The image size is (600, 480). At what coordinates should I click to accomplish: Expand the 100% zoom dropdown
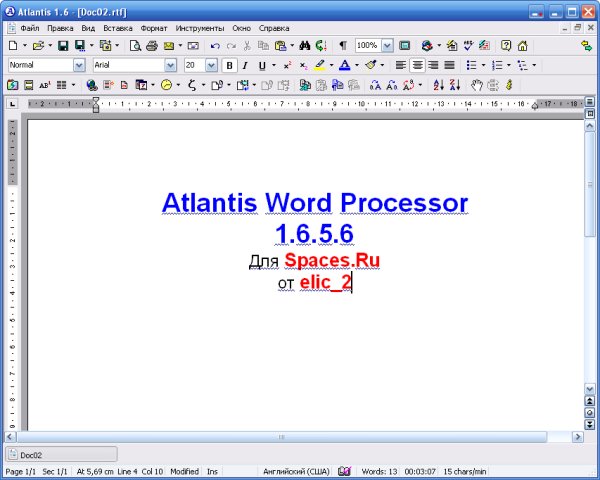(x=387, y=46)
